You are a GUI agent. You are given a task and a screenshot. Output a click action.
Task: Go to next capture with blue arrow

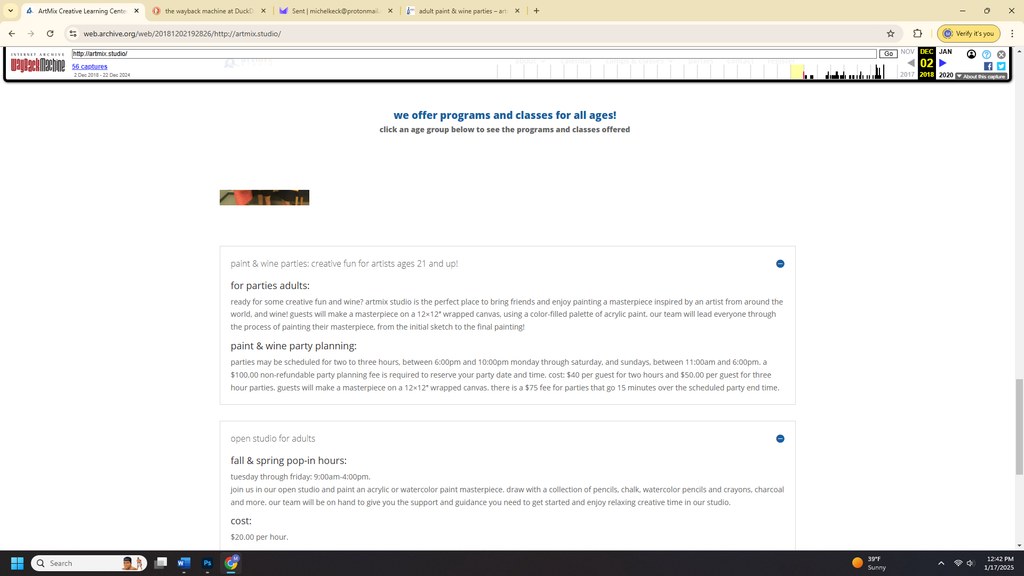tap(942, 63)
